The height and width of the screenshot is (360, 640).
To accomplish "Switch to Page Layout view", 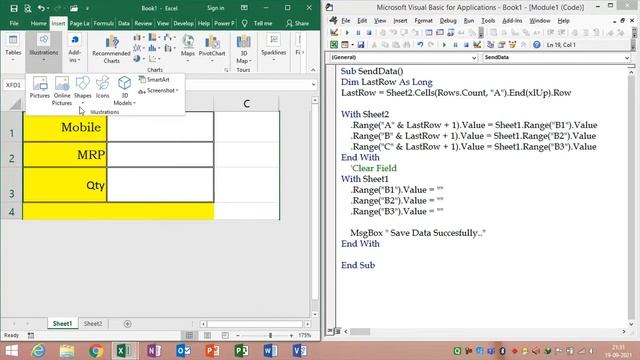I will pyautogui.click(x=207, y=336).
